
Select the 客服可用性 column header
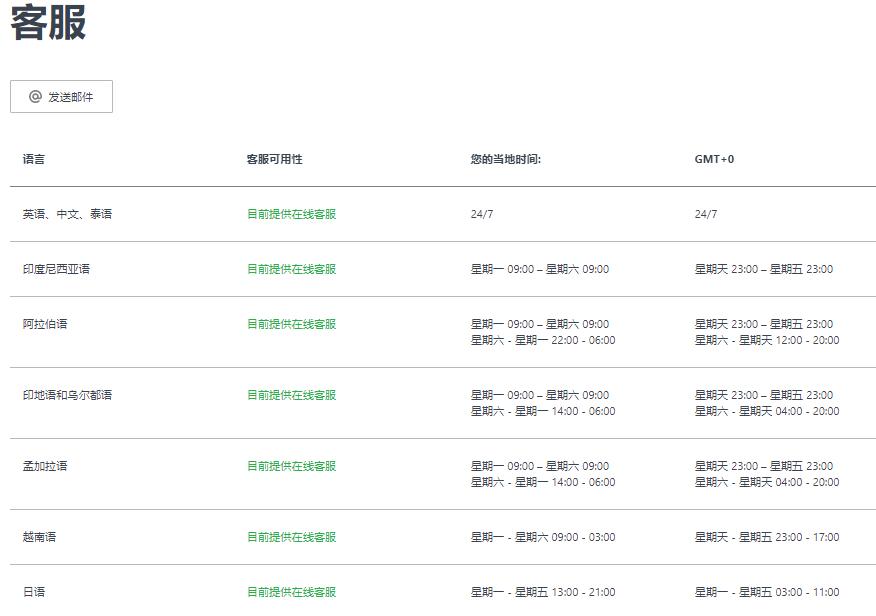(x=274, y=159)
